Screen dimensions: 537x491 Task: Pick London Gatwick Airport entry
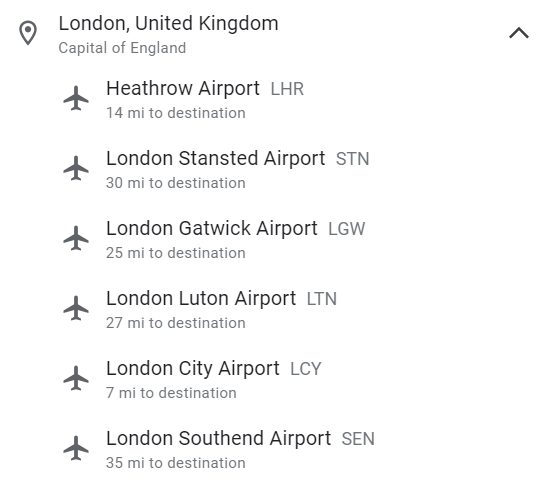[x=268, y=238]
